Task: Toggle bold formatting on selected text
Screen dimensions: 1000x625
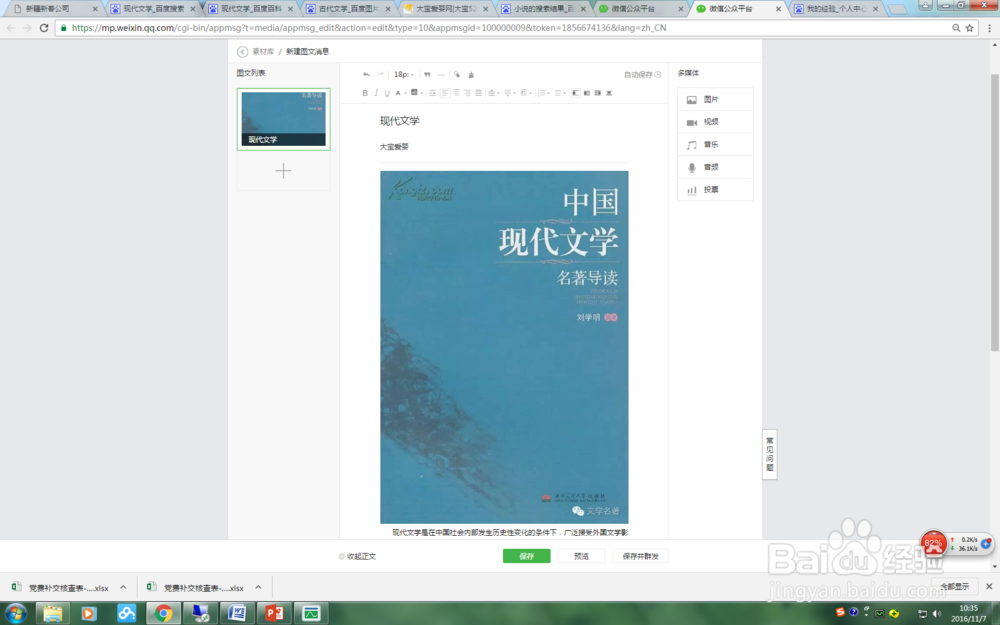Action: point(365,92)
